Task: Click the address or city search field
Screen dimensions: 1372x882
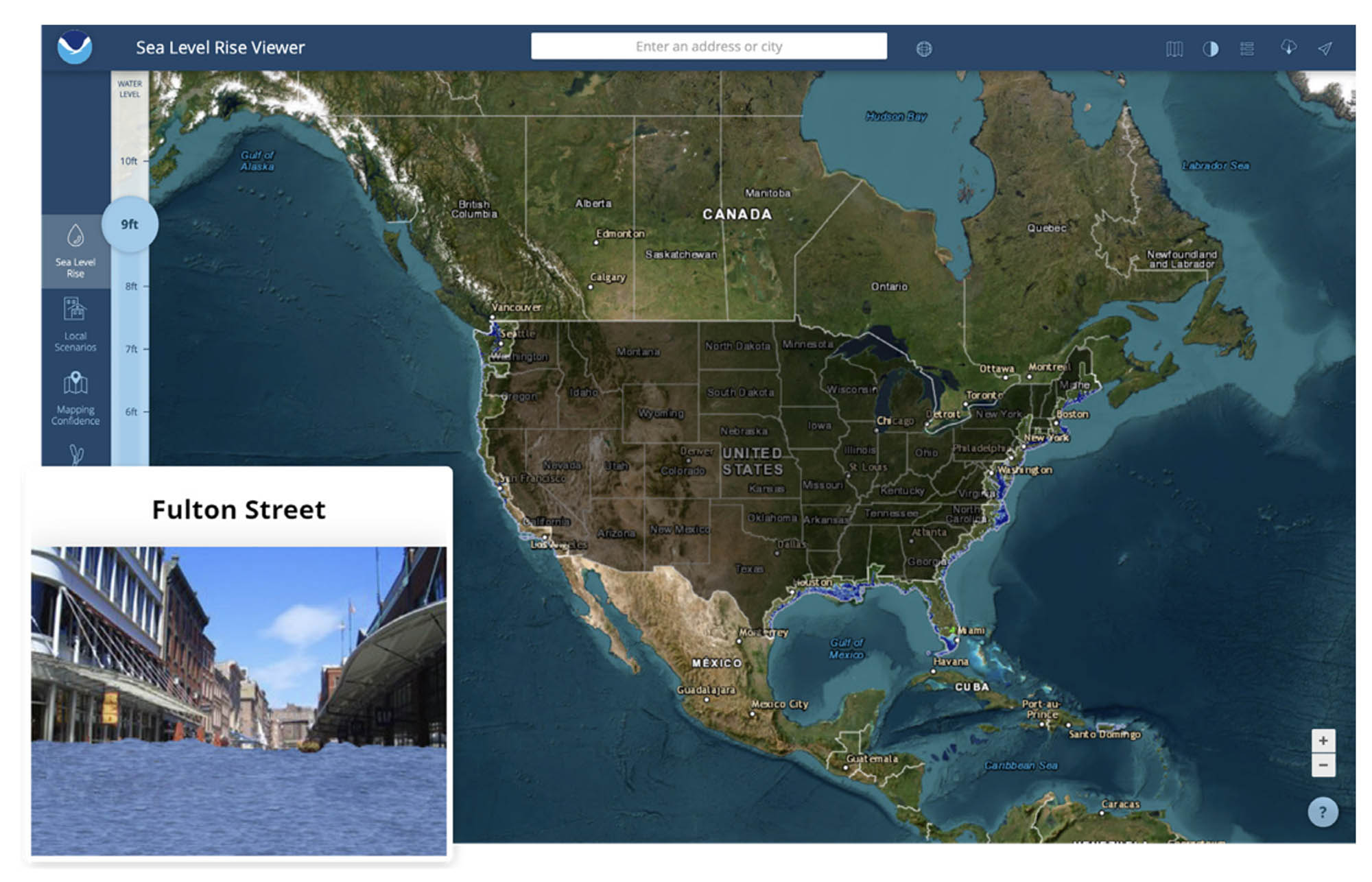Action: (x=709, y=46)
